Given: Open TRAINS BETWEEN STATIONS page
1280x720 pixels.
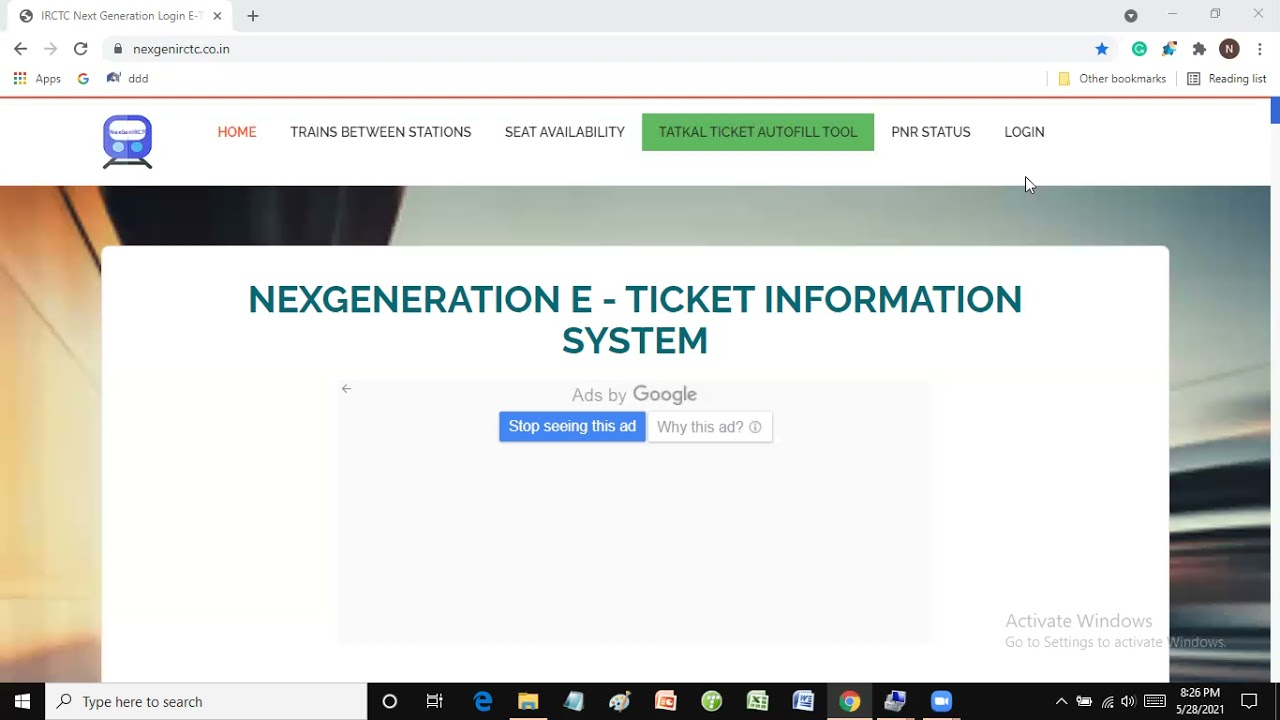Looking at the screenshot, I should [x=381, y=132].
